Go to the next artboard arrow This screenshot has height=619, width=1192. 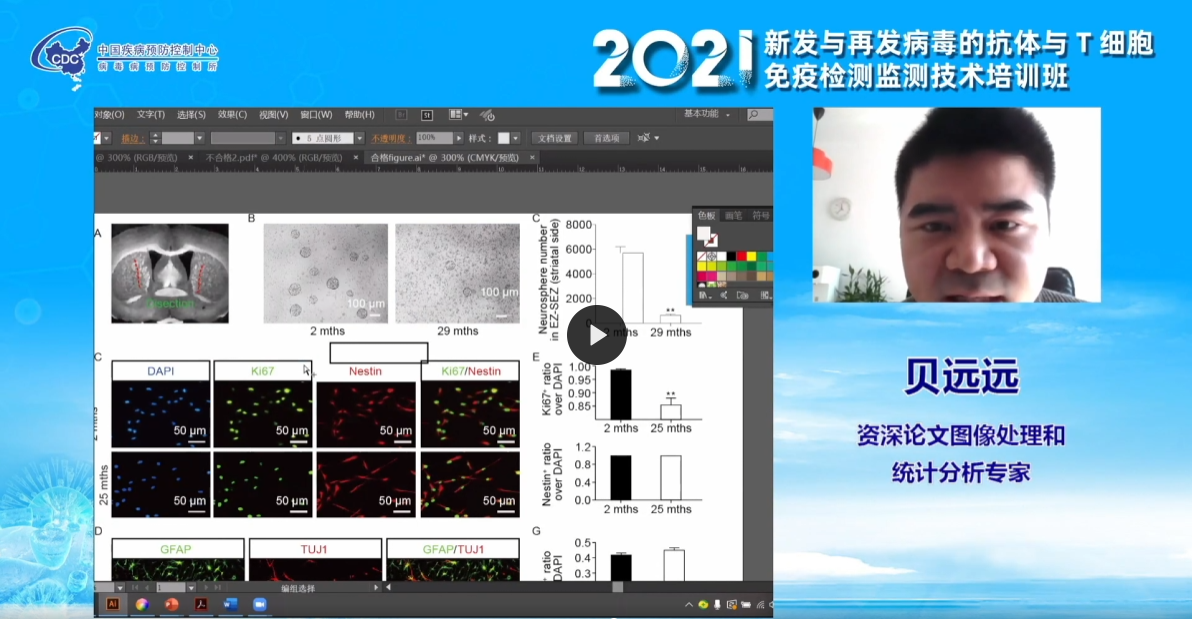tap(206, 588)
